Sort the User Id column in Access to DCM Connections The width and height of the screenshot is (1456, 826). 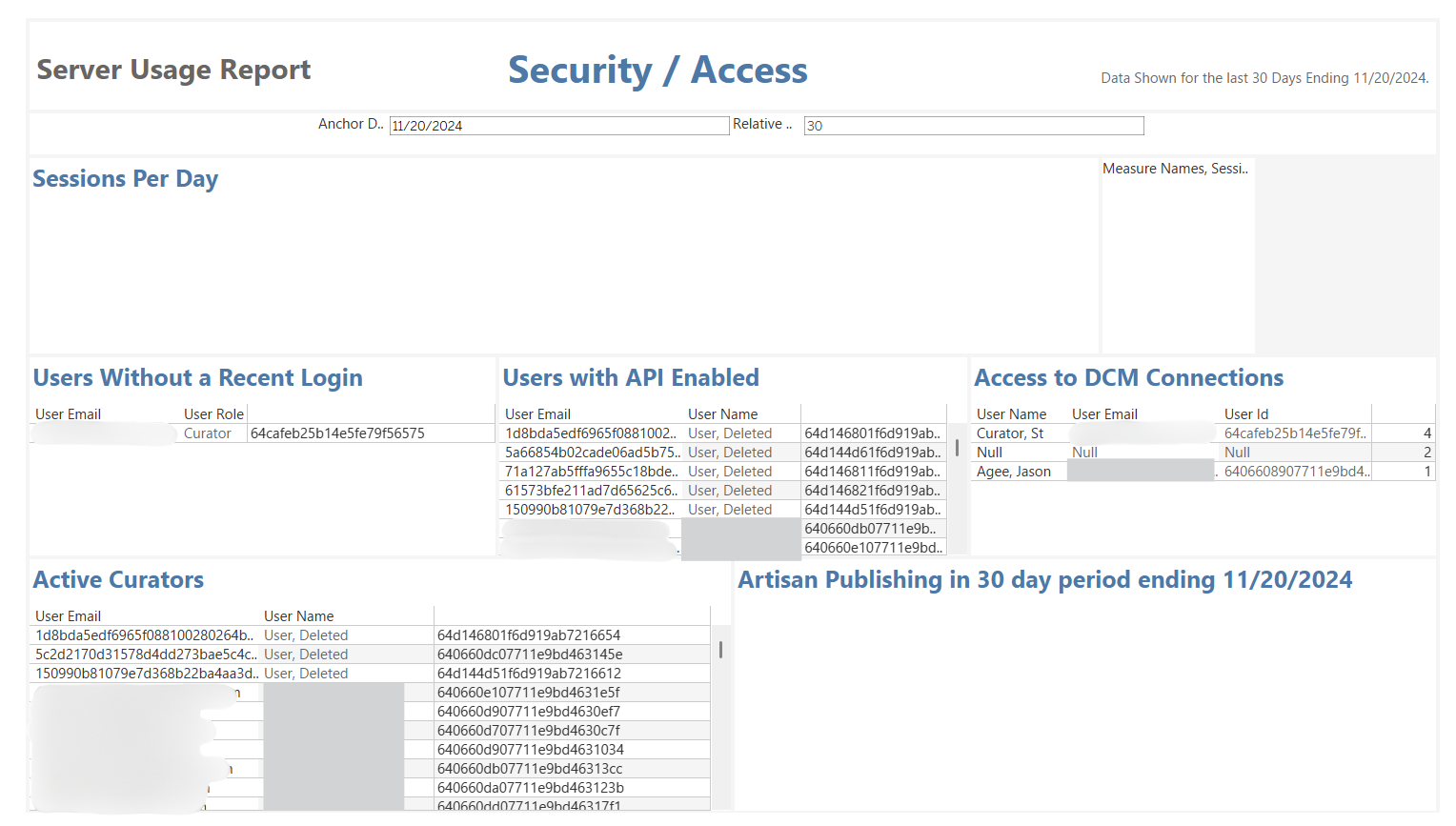click(x=1245, y=413)
